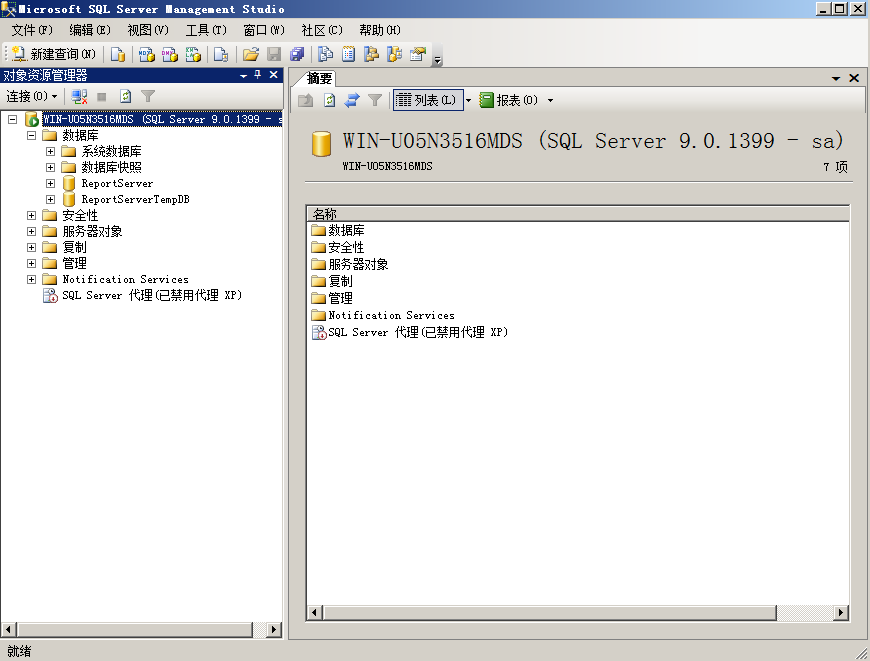Open the 摘要 active files dropdown arrow
This screenshot has width=870, height=661.
tap(836, 79)
